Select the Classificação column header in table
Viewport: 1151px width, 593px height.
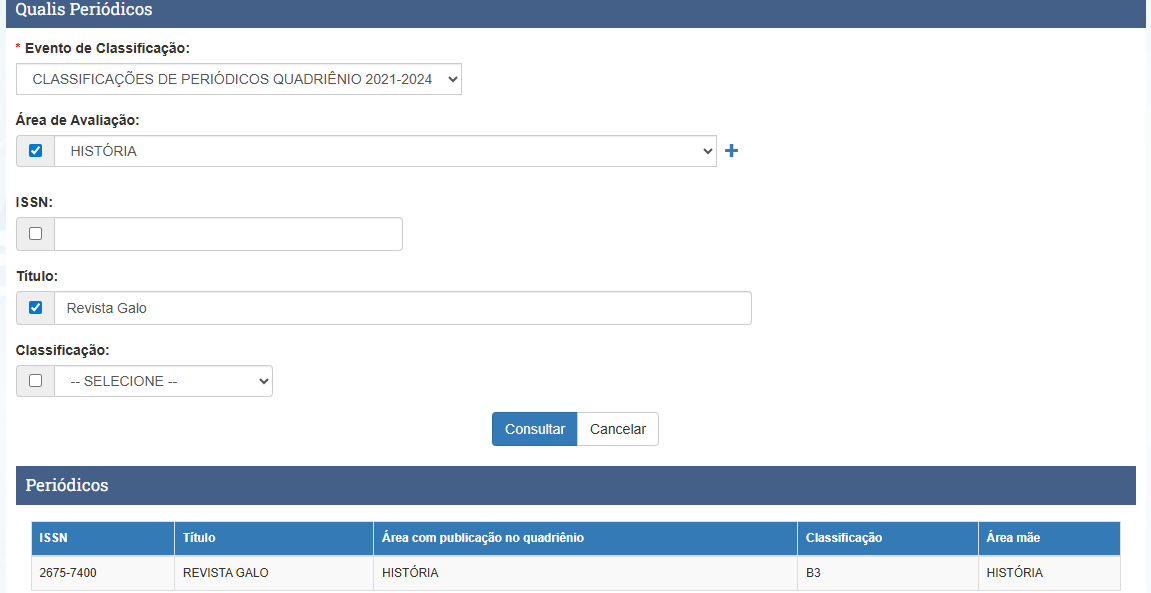point(844,538)
